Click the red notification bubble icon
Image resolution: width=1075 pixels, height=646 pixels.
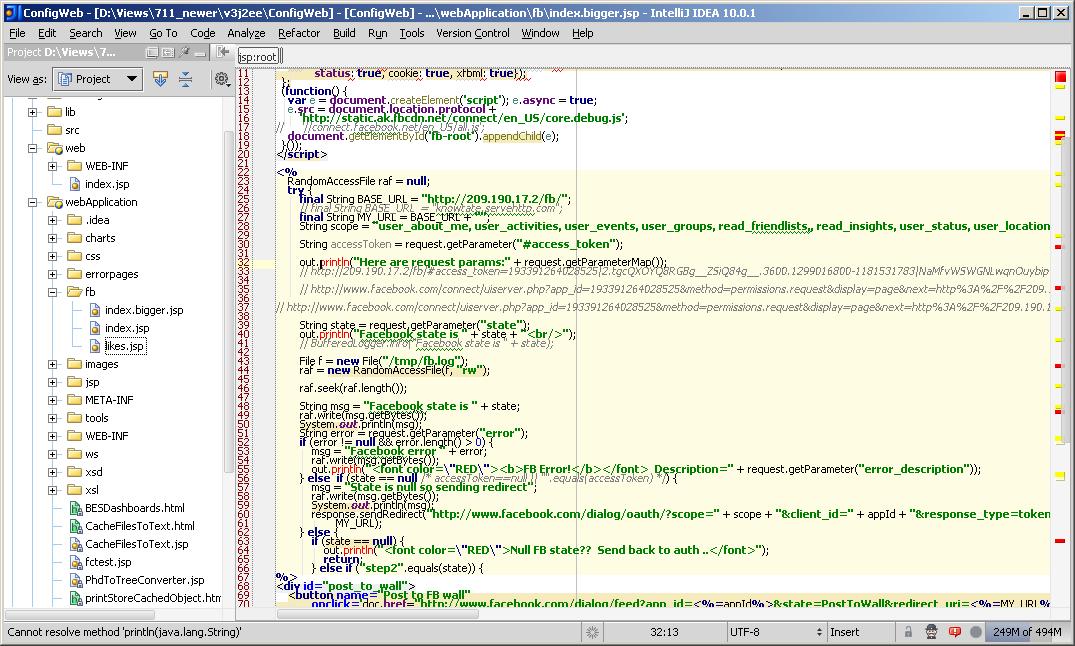point(954,632)
